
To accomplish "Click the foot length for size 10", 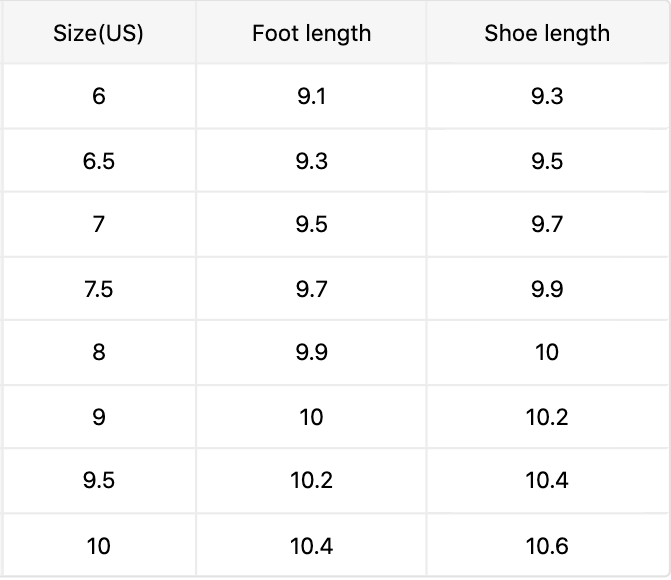I will coord(311,545).
